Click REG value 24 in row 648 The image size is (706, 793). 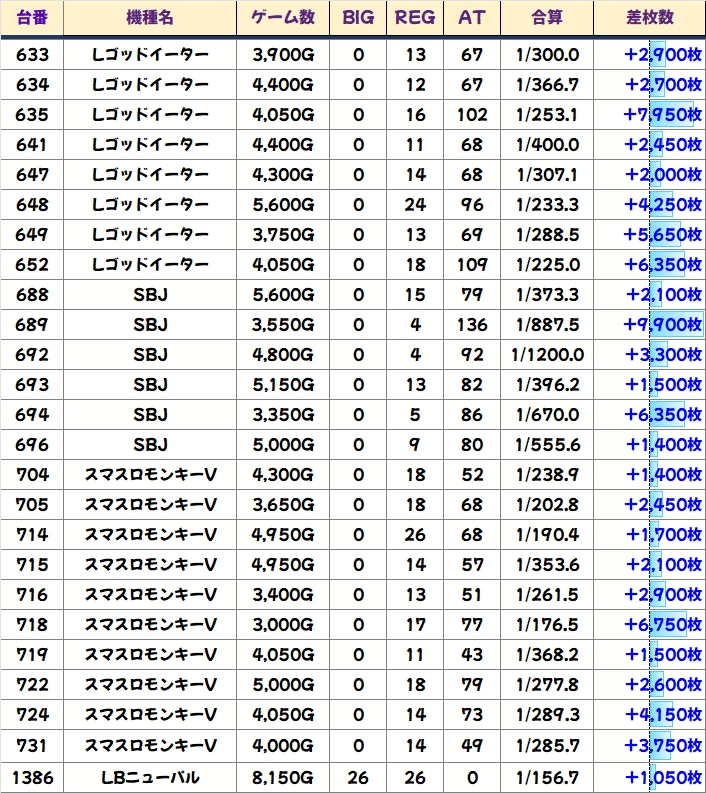(415, 205)
